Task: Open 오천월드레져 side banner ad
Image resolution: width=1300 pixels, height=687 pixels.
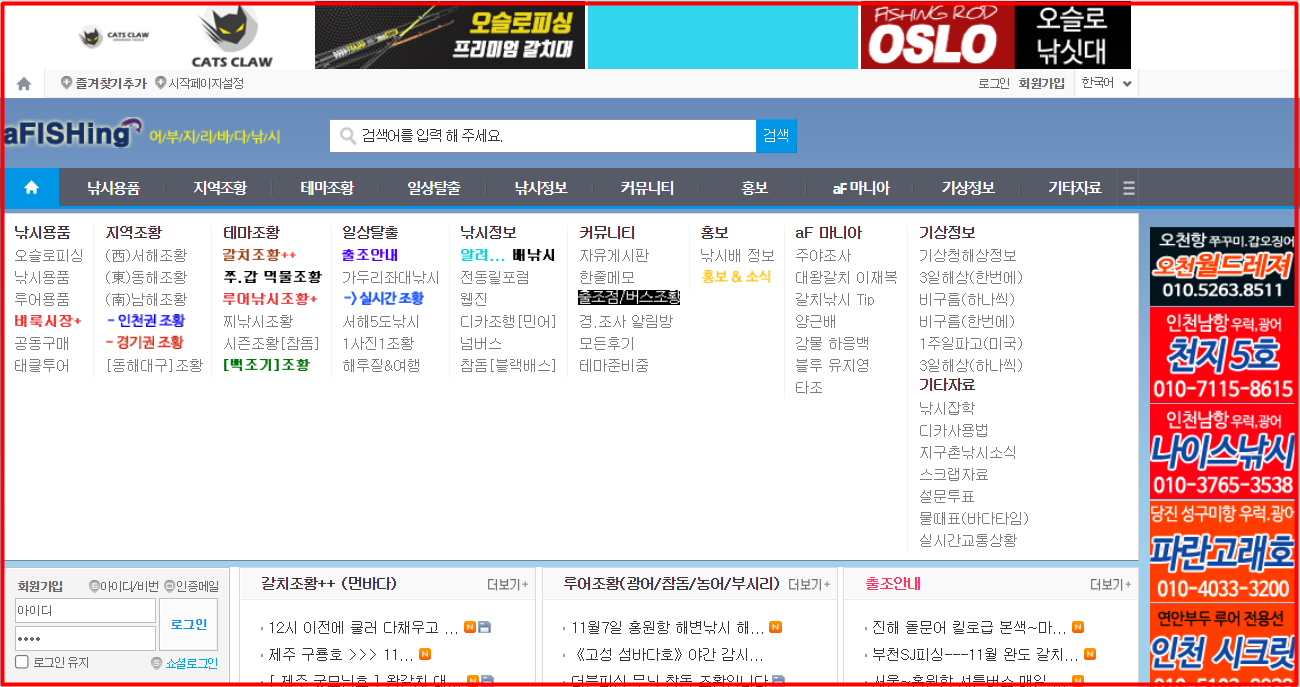Action: (x=1222, y=267)
